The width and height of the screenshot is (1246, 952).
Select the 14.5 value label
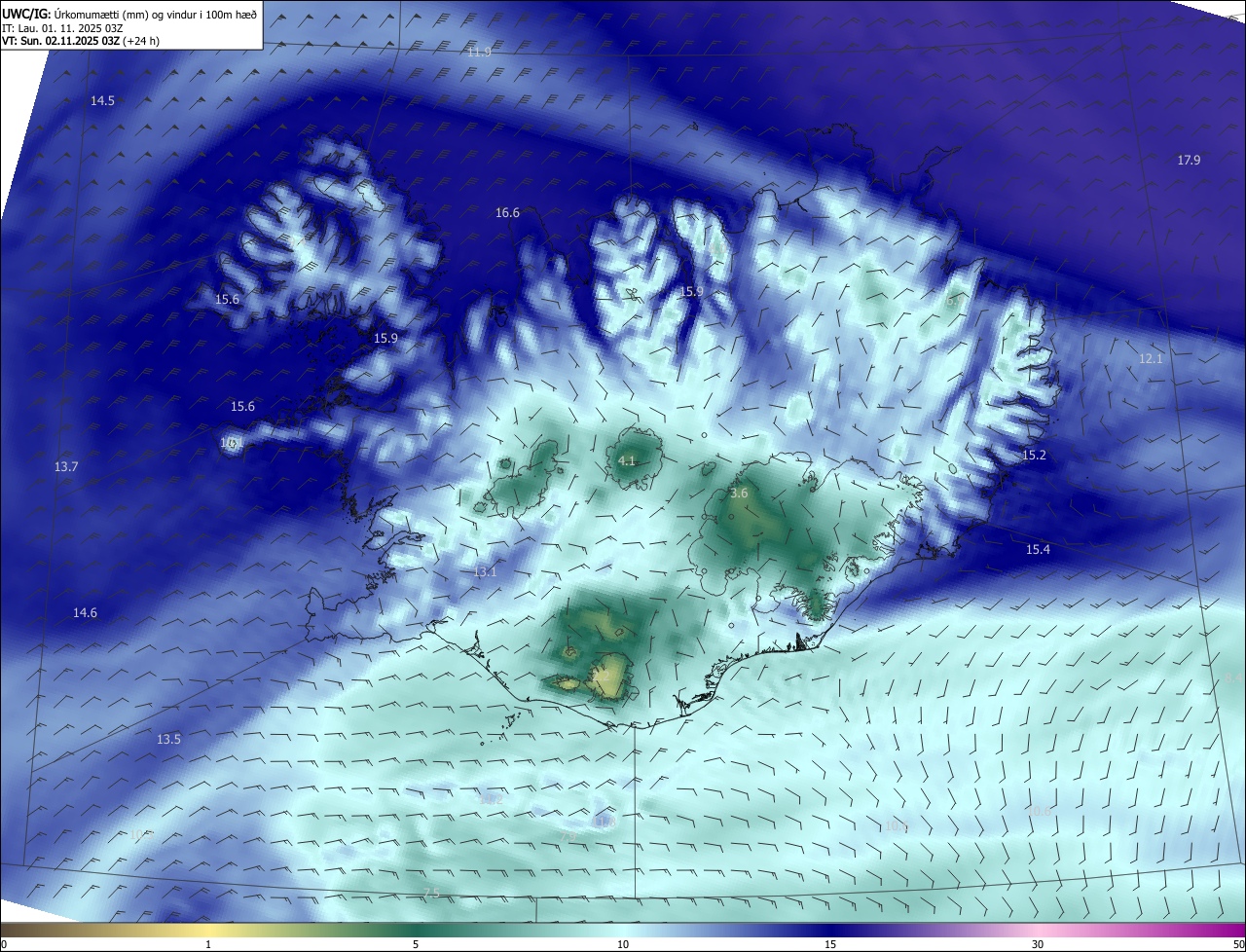tap(102, 101)
